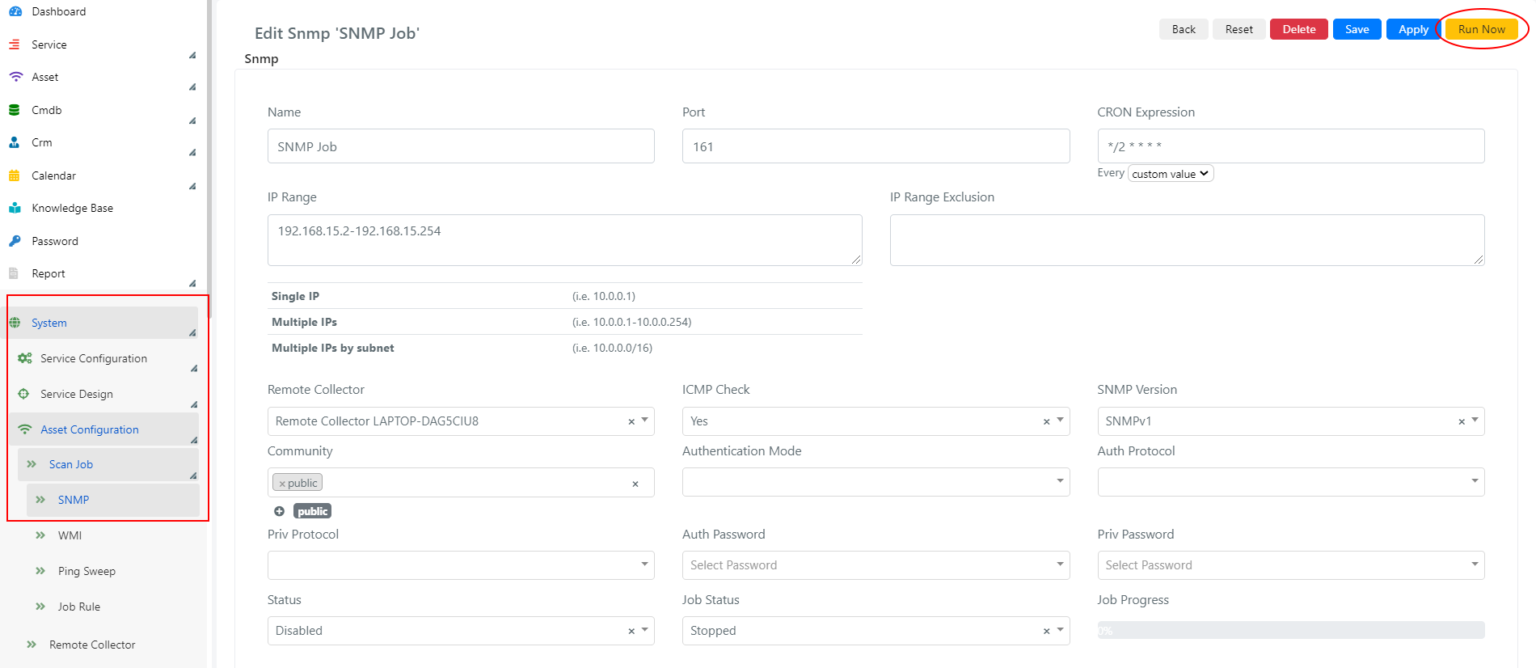1536x668 pixels.
Task: Click the Run Now button
Action: pyautogui.click(x=1481, y=29)
